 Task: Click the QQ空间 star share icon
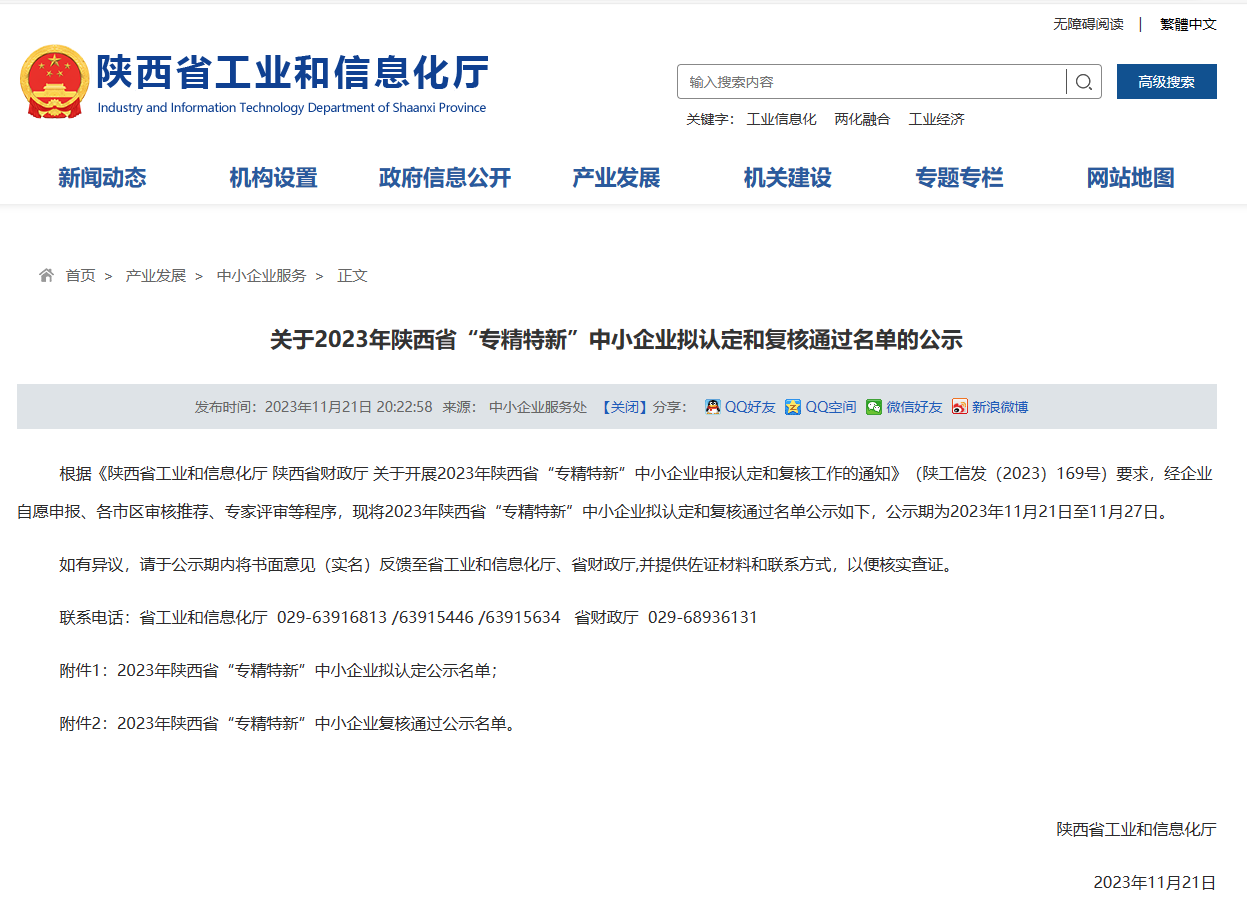click(793, 407)
